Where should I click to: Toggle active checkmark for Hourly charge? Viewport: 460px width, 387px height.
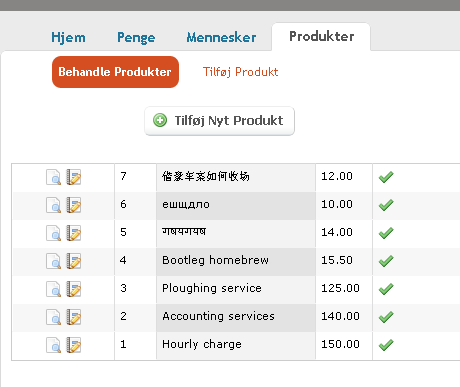[x=386, y=345]
